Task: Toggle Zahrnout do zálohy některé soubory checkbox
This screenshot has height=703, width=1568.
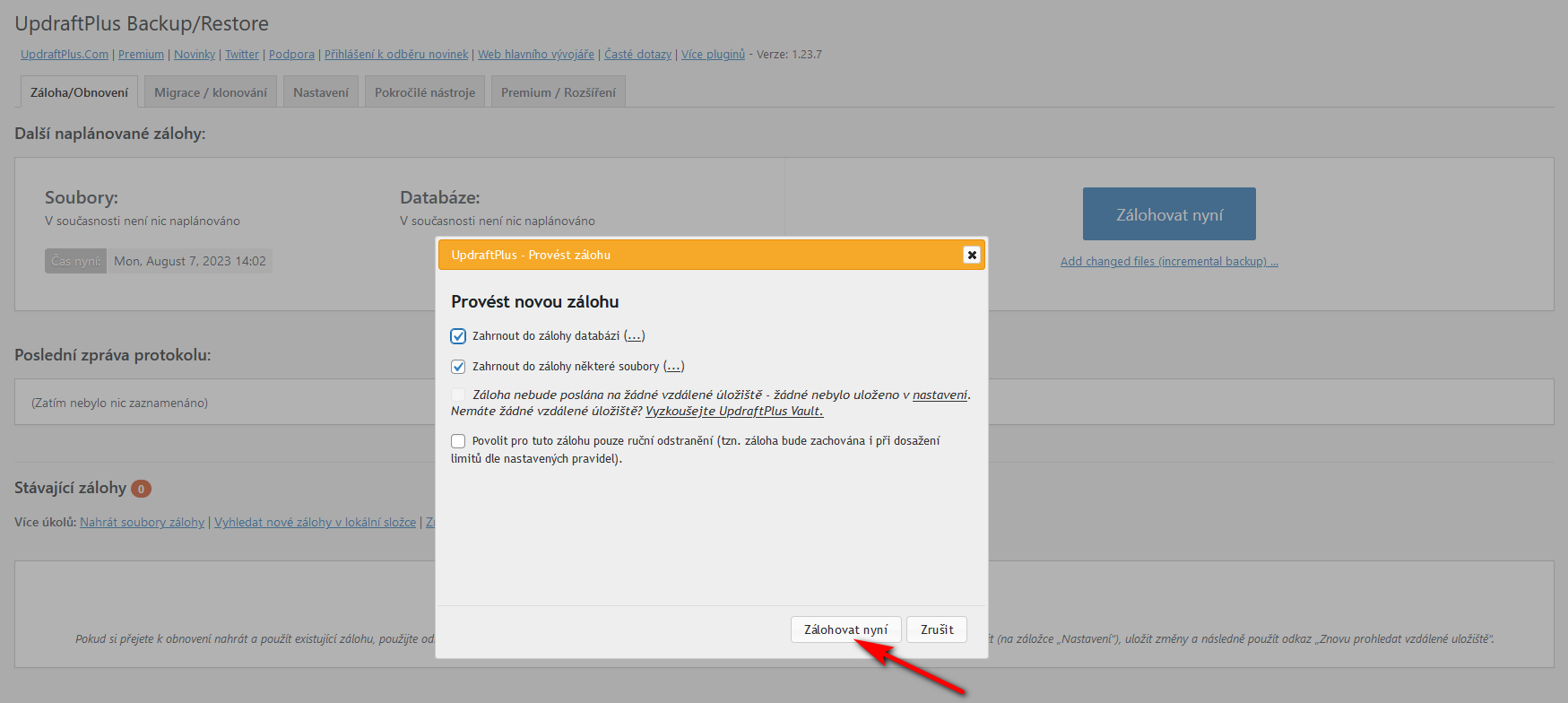Action: (458, 367)
